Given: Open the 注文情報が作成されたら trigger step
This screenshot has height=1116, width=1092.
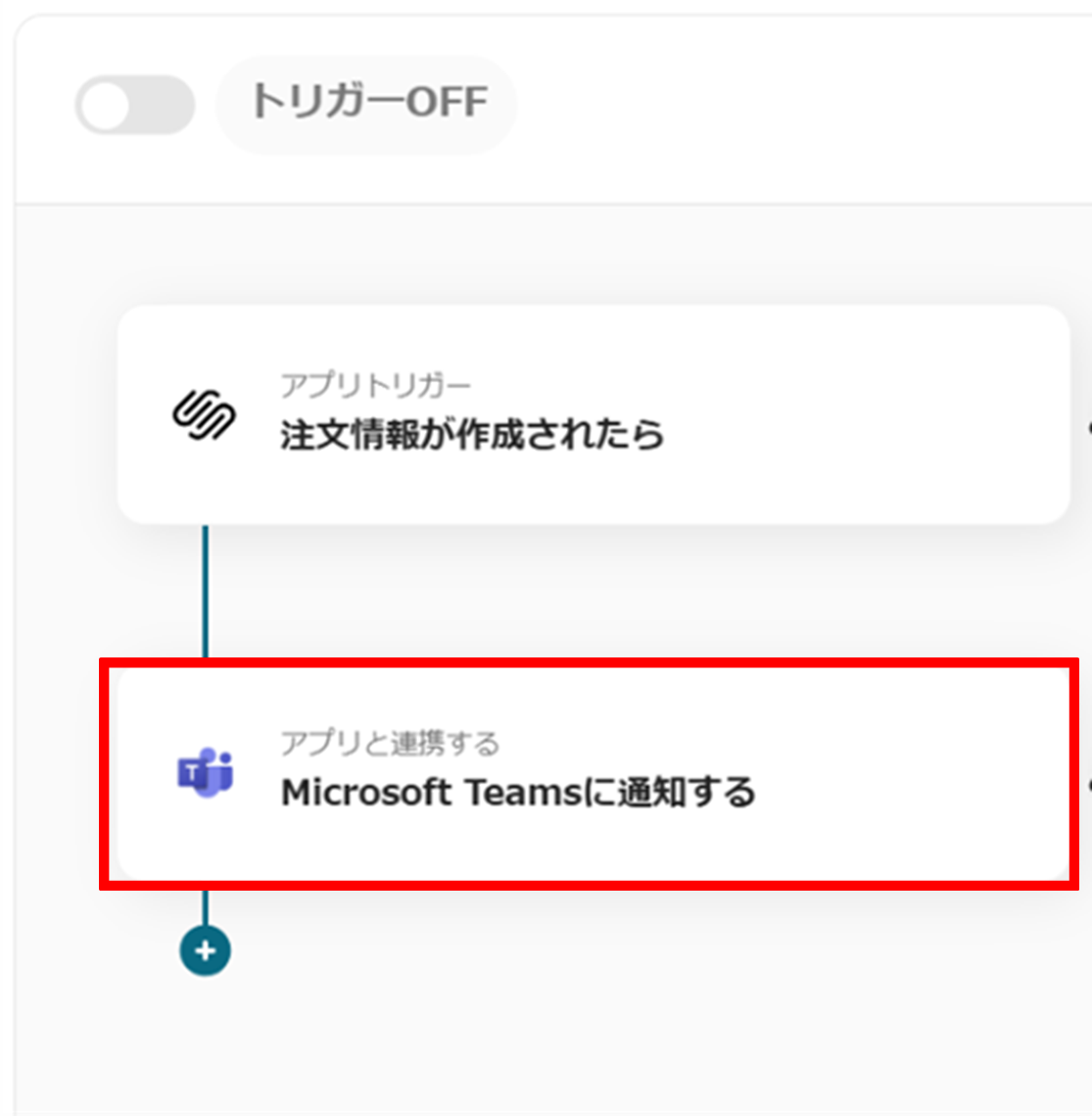Looking at the screenshot, I should point(593,414).
